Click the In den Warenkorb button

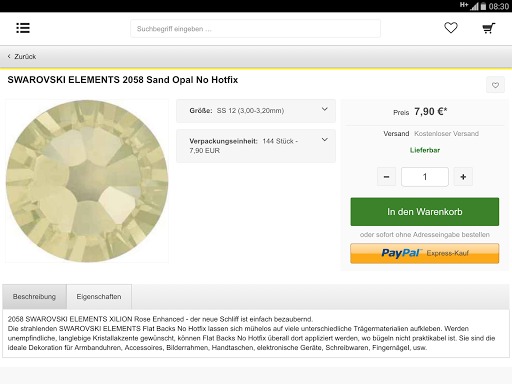point(425,212)
